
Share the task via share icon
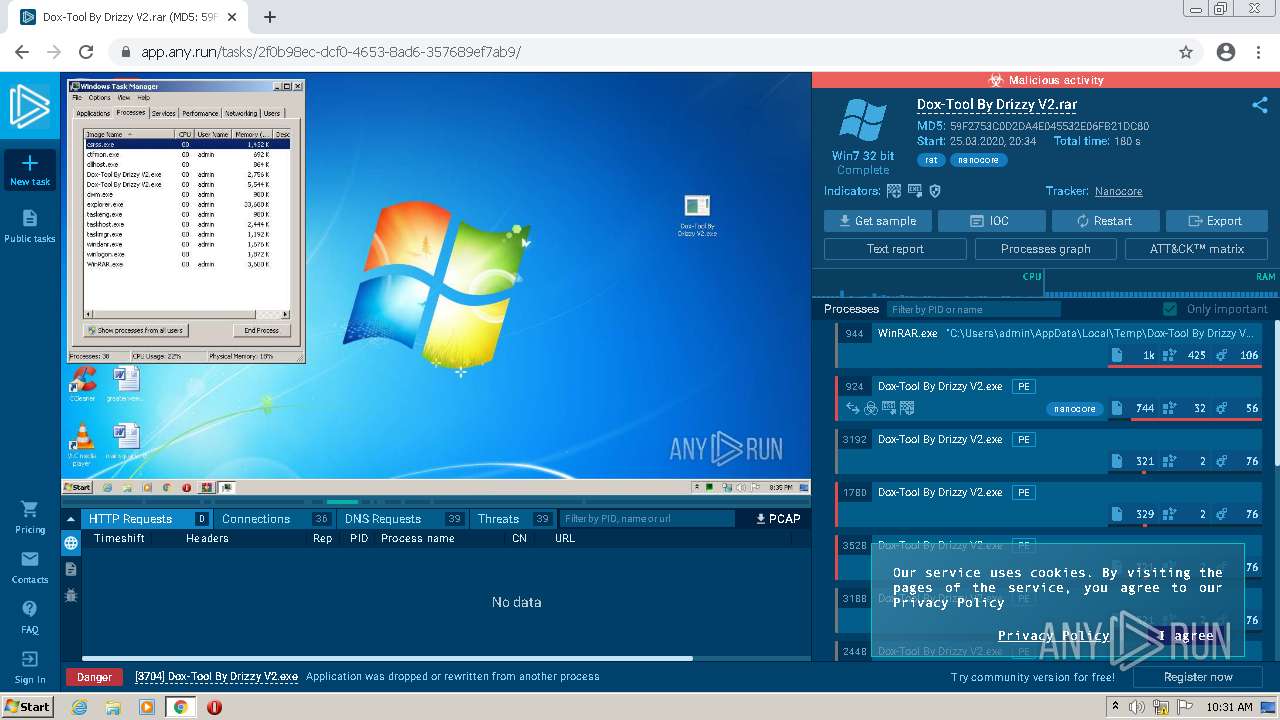tap(1259, 104)
